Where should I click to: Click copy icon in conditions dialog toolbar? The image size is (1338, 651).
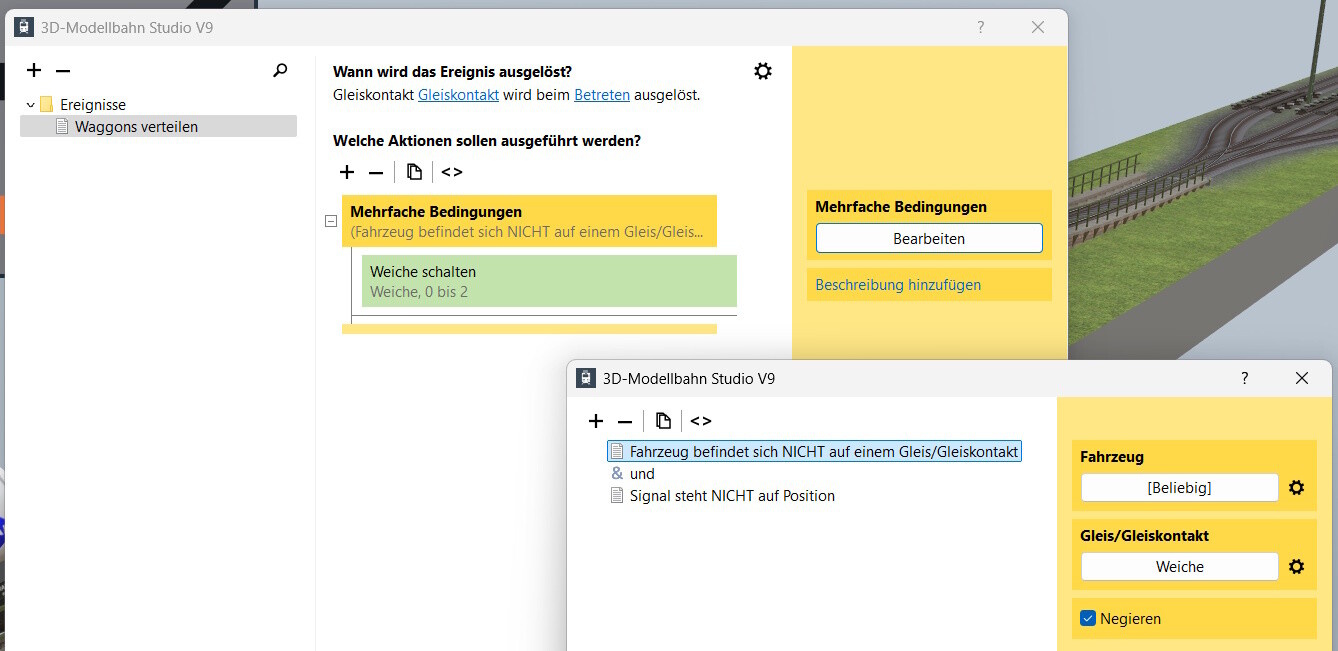point(663,421)
